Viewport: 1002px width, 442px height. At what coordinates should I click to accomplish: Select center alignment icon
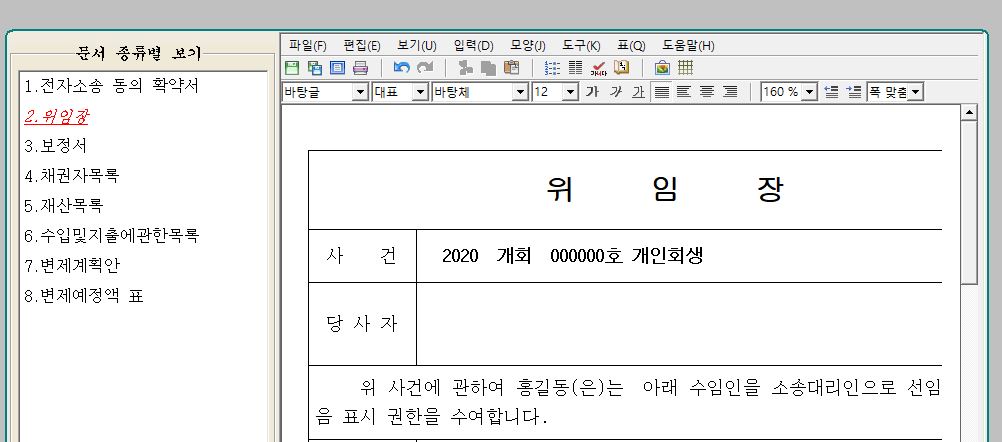click(x=707, y=92)
